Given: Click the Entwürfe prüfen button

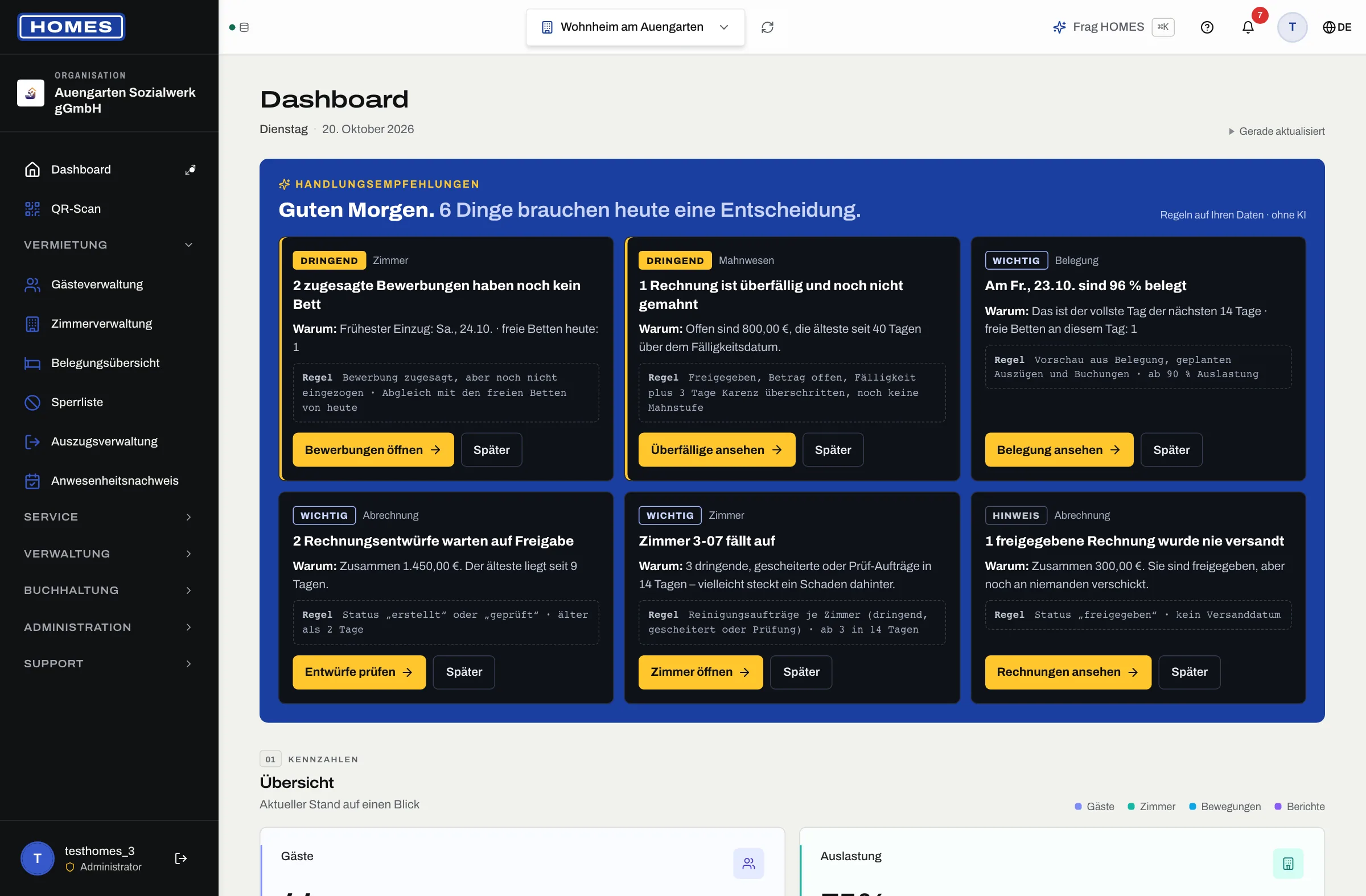Looking at the screenshot, I should coord(359,672).
